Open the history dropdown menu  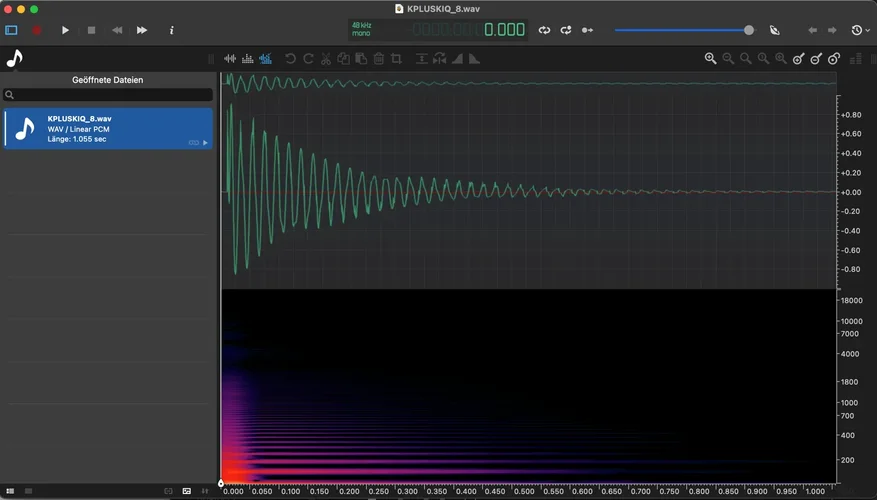click(x=859, y=31)
